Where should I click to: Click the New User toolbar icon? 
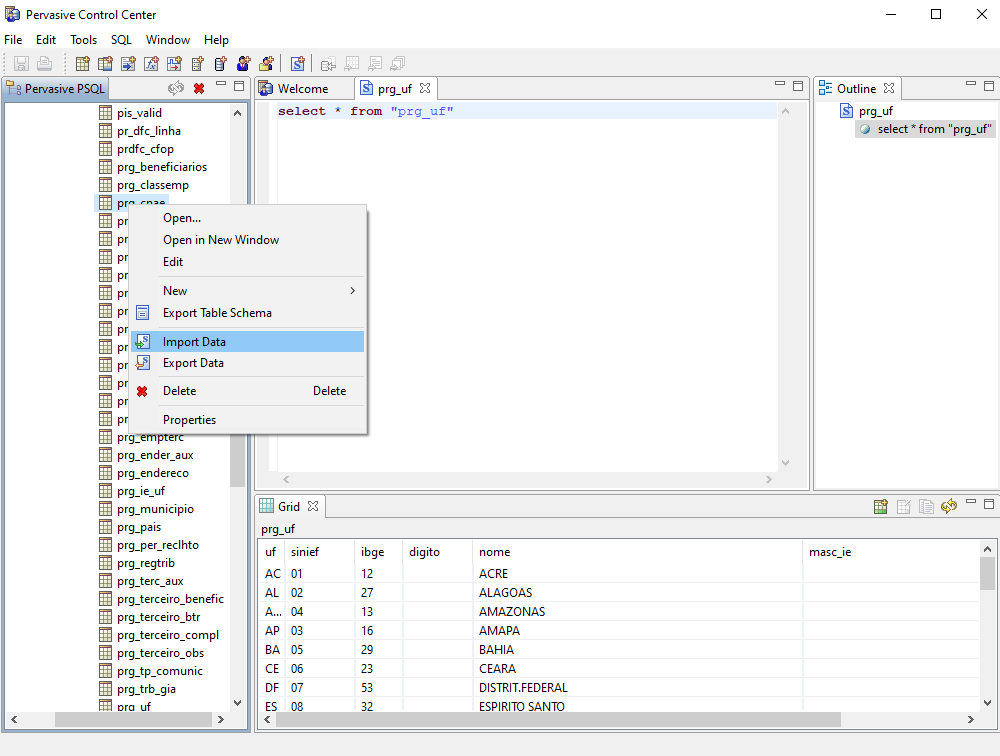[x=244, y=64]
